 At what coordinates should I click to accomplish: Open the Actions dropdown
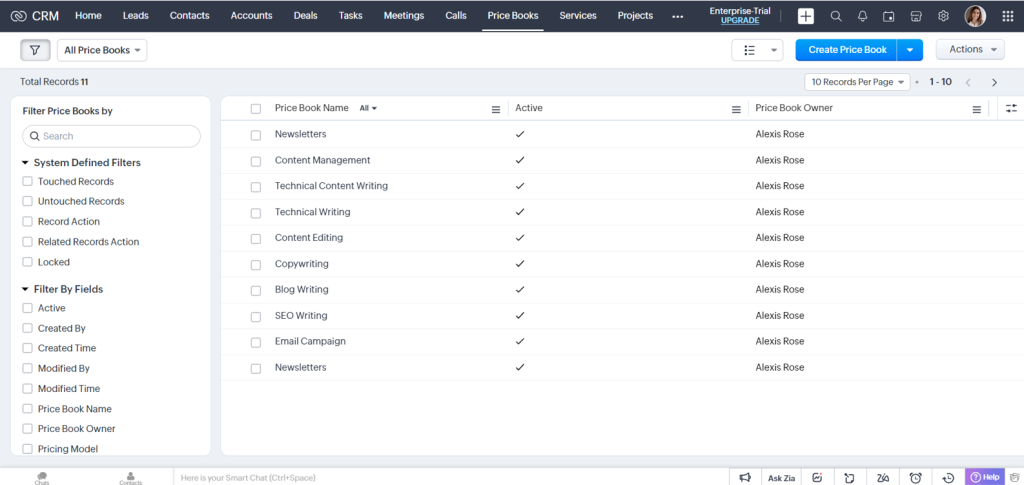click(x=970, y=50)
